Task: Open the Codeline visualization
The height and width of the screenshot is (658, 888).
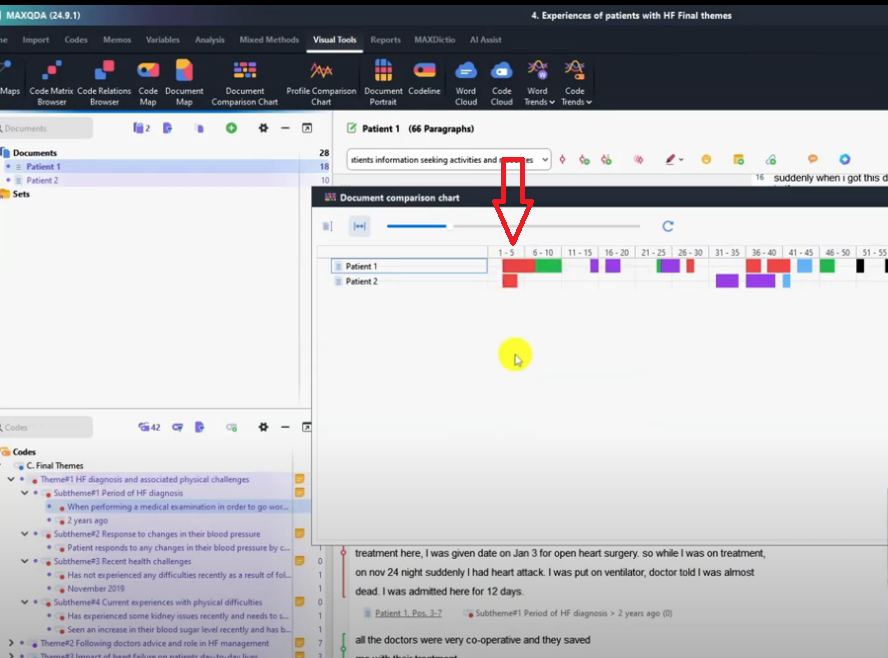Action: [x=424, y=78]
